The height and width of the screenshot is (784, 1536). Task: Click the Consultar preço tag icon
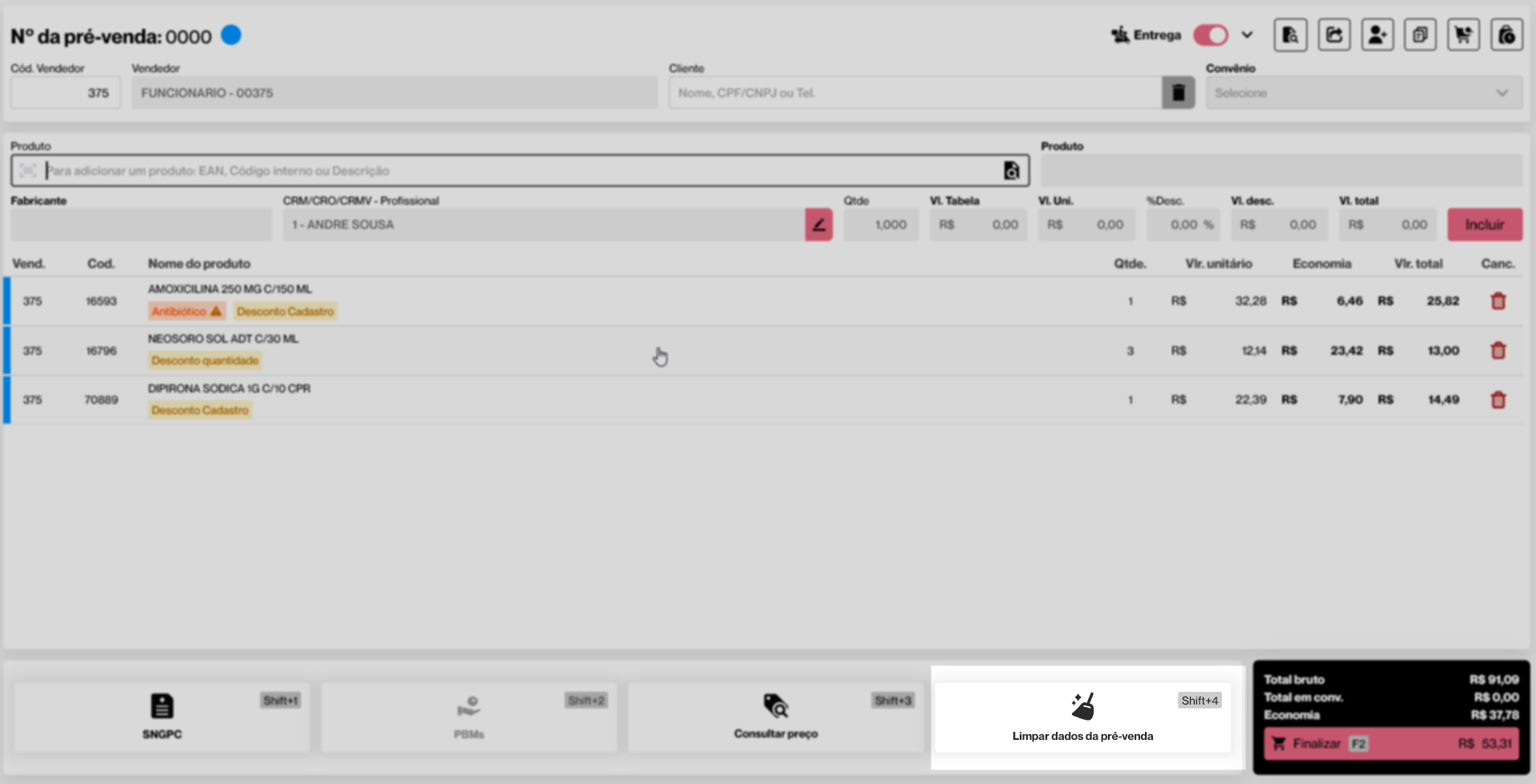coord(776,706)
